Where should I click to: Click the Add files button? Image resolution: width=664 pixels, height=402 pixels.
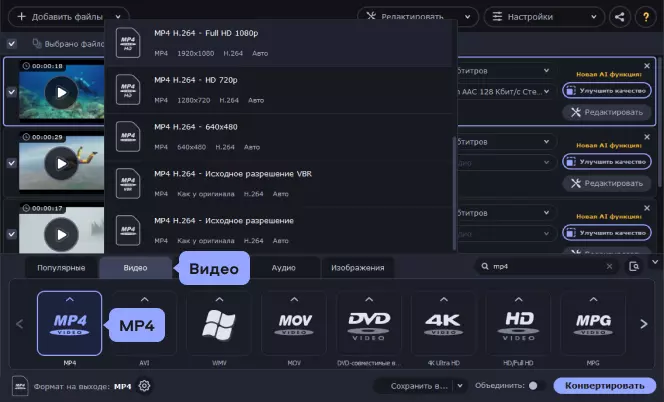coord(61,17)
